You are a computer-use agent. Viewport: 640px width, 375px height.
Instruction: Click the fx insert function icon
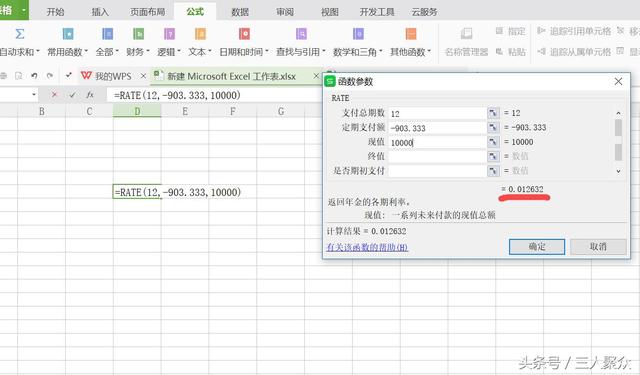(x=90, y=95)
